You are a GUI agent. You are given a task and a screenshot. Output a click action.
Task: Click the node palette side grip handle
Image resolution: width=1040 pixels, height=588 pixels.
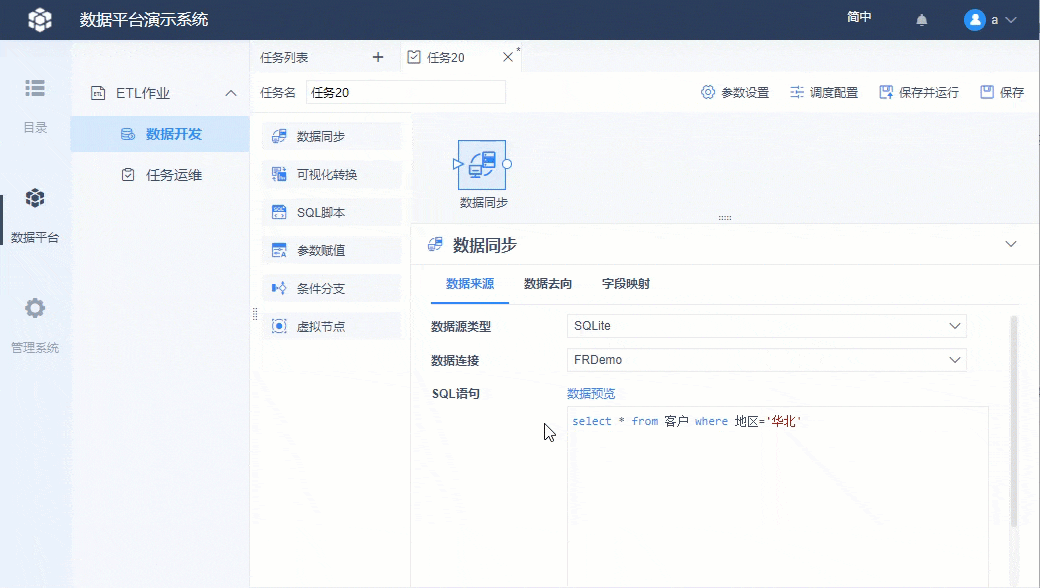tap(255, 314)
